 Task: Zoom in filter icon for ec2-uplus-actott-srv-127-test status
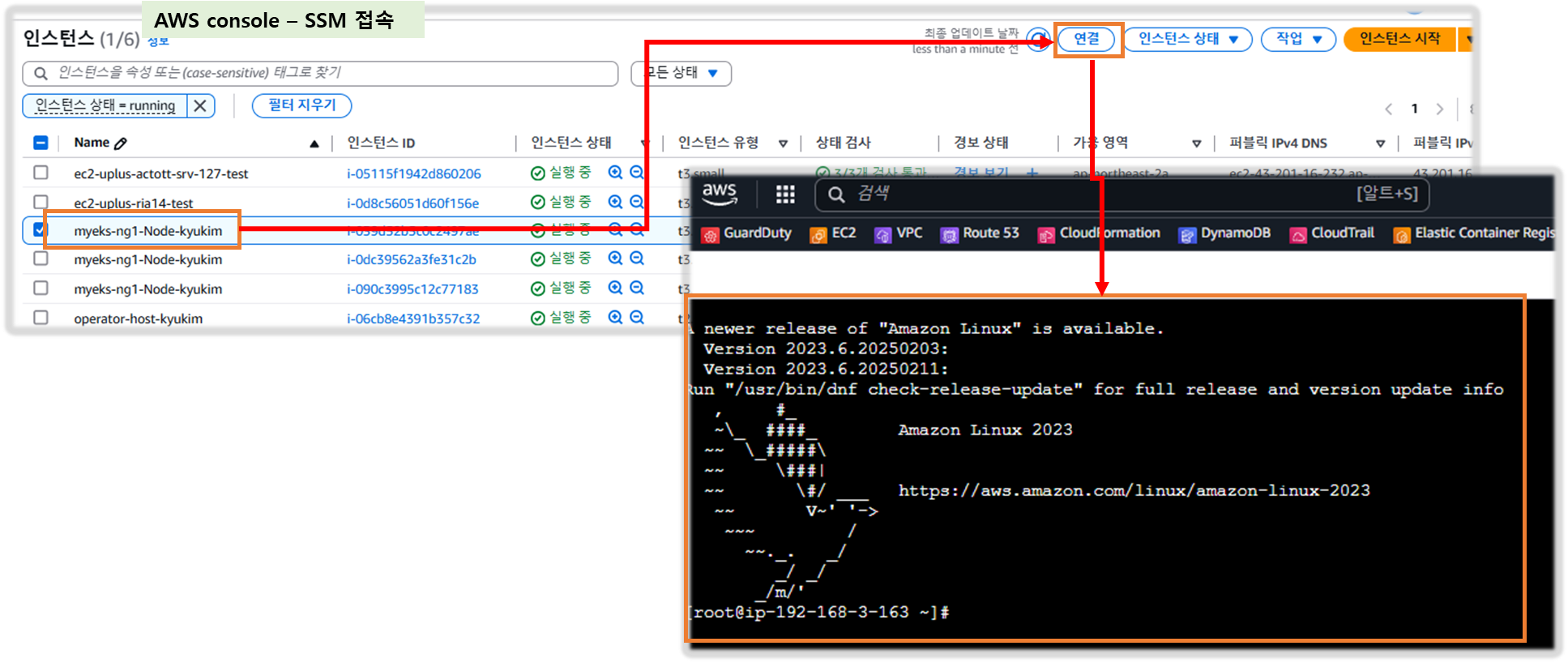pyautogui.click(x=616, y=173)
